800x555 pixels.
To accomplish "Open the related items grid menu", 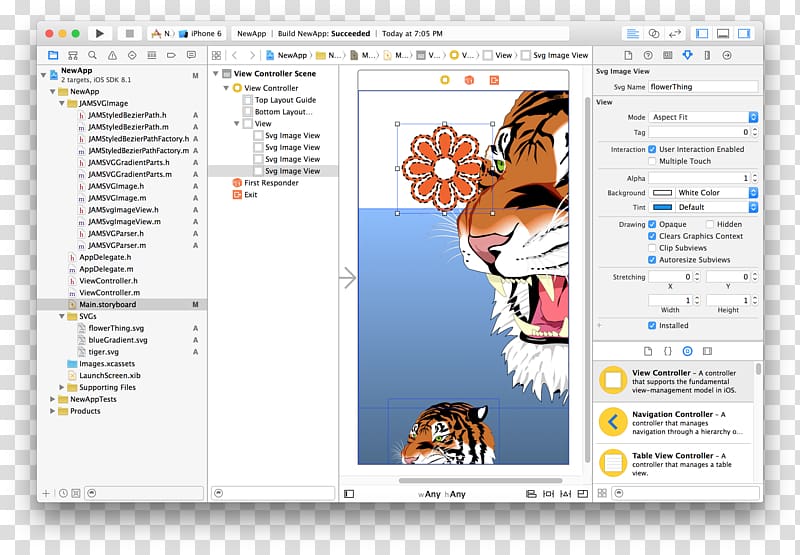I will click(x=216, y=55).
